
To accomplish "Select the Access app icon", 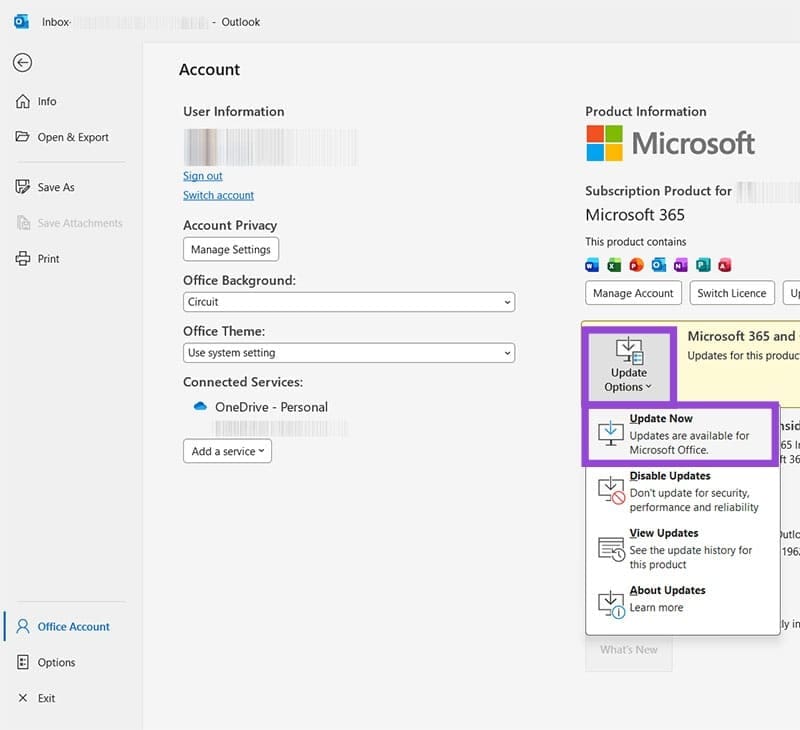I will (x=724, y=265).
